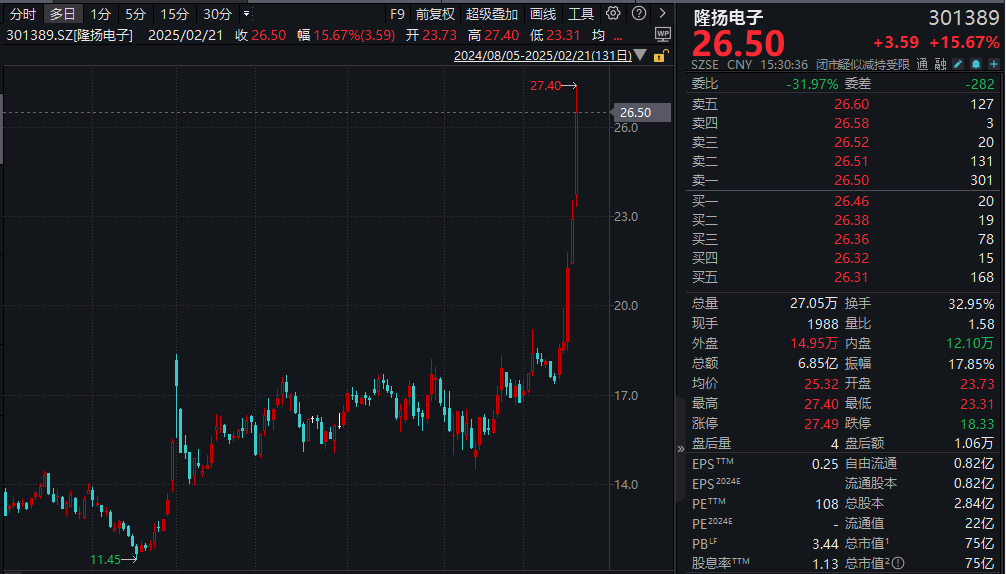The width and height of the screenshot is (1006, 574).
Task: Open 超级叠加 overlay menu
Action: coord(491,13)
